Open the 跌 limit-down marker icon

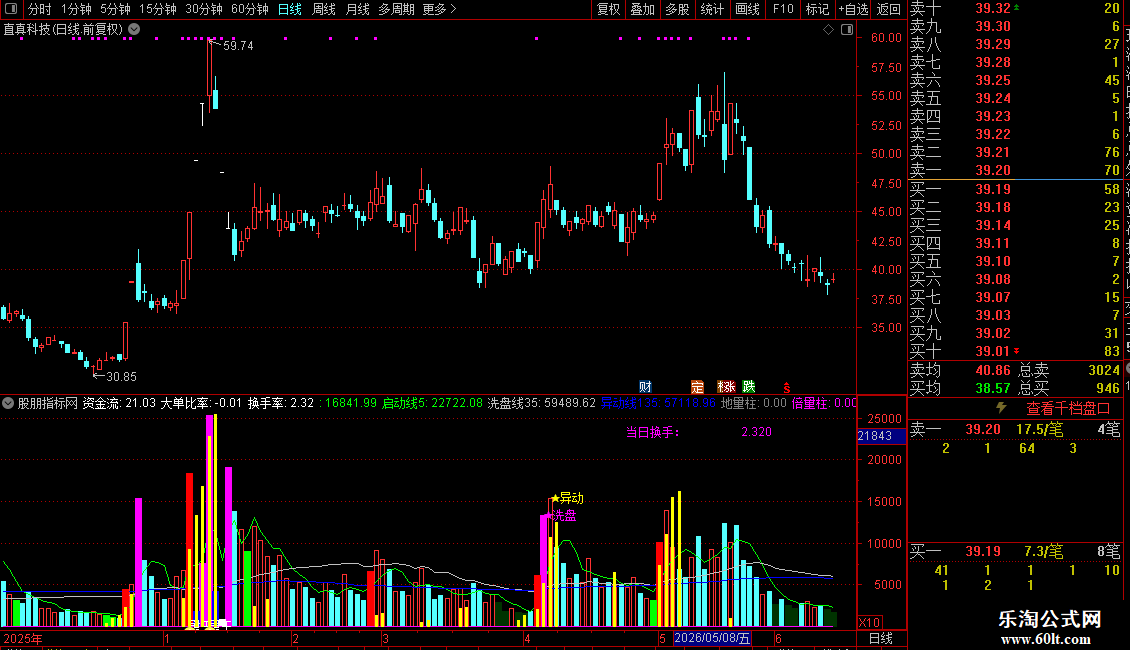pyautogui.click(x=749, y=387)
